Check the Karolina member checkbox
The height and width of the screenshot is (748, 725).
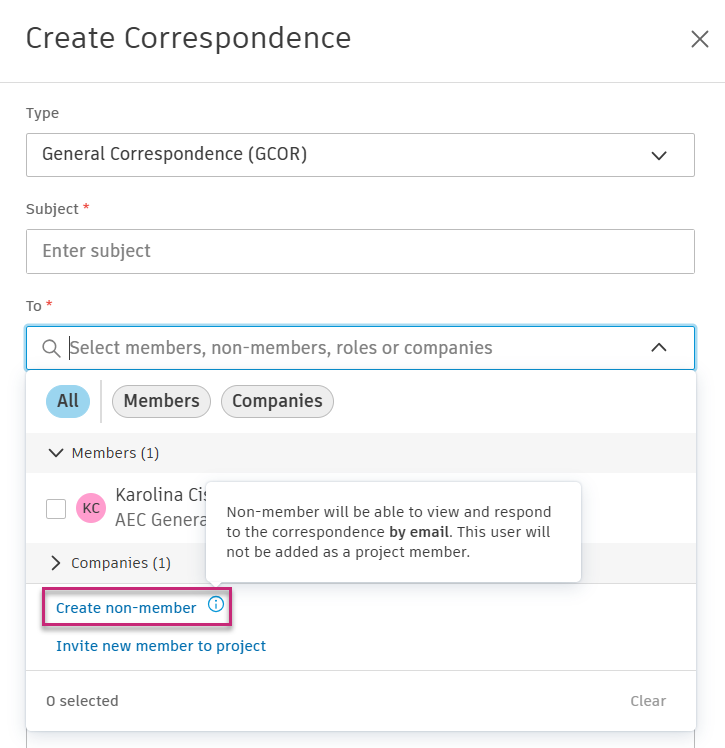click(56, 508)
